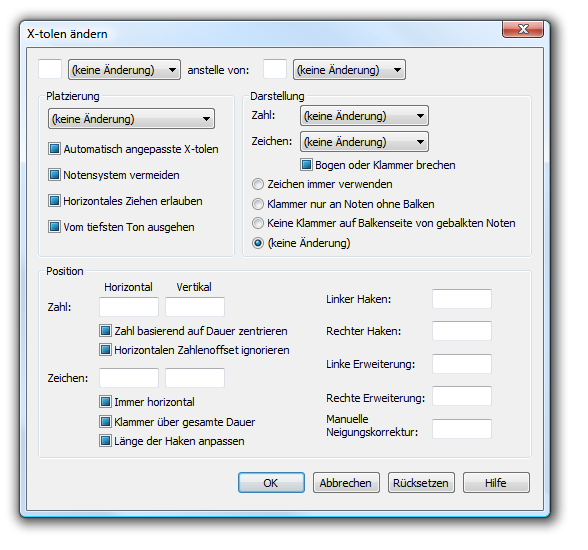Toggle Automatisch angepasste X-tolen checkbox
This screenshot has width=588, height=550.
[54, 149]
